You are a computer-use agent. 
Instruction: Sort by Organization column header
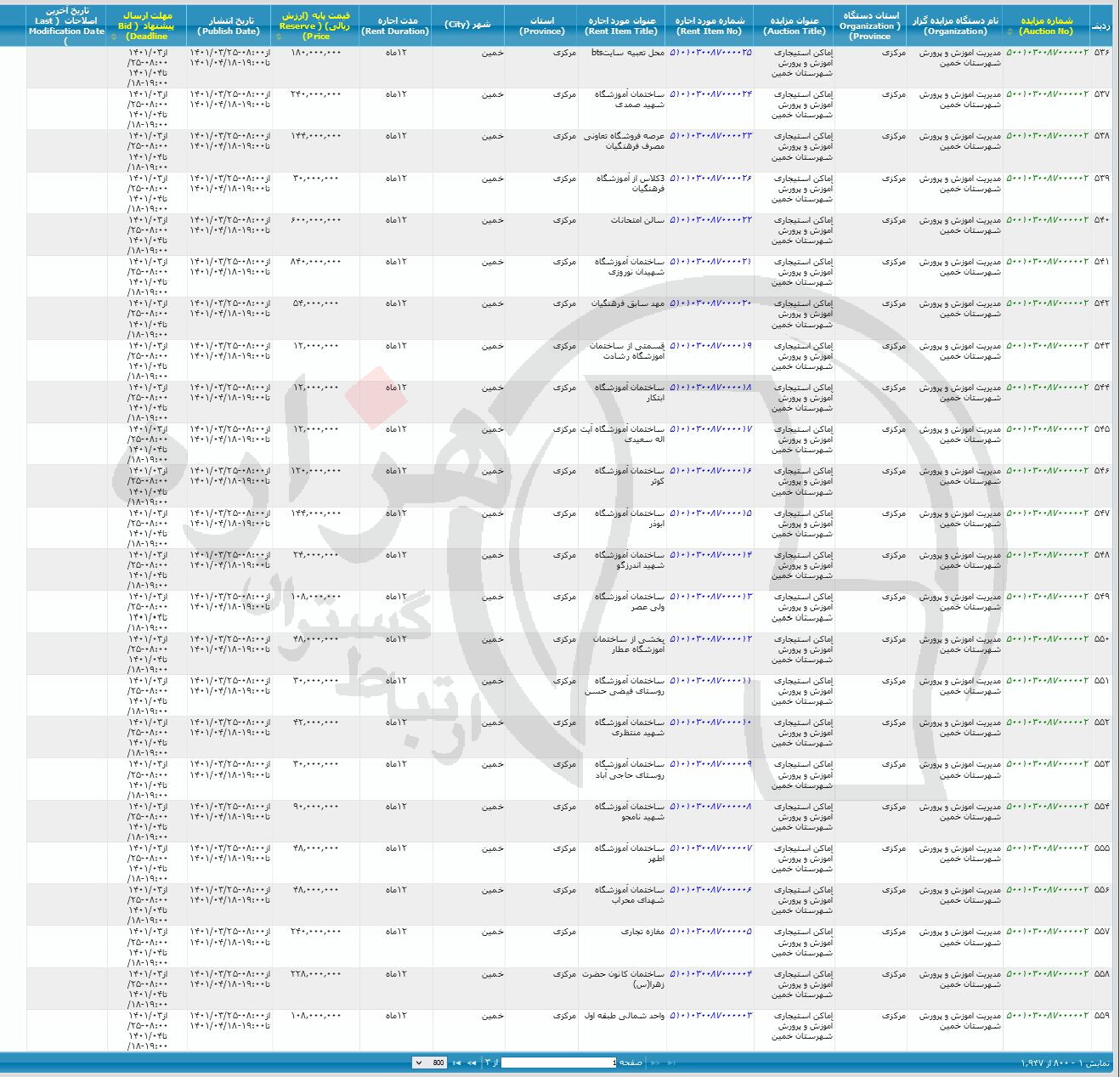(x=955, y=26)
